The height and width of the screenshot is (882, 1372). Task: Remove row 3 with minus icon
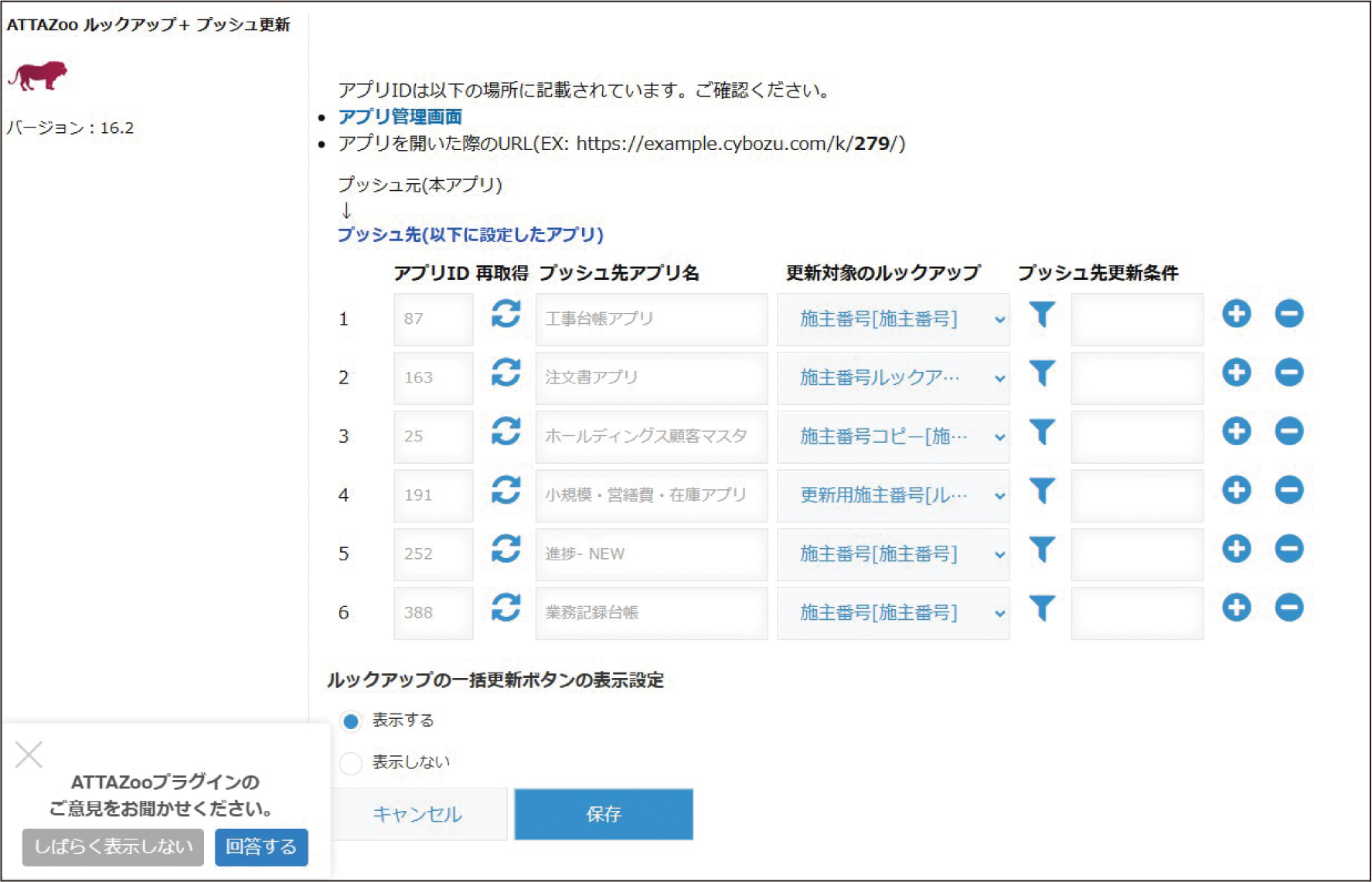[x=1289, y=431]
